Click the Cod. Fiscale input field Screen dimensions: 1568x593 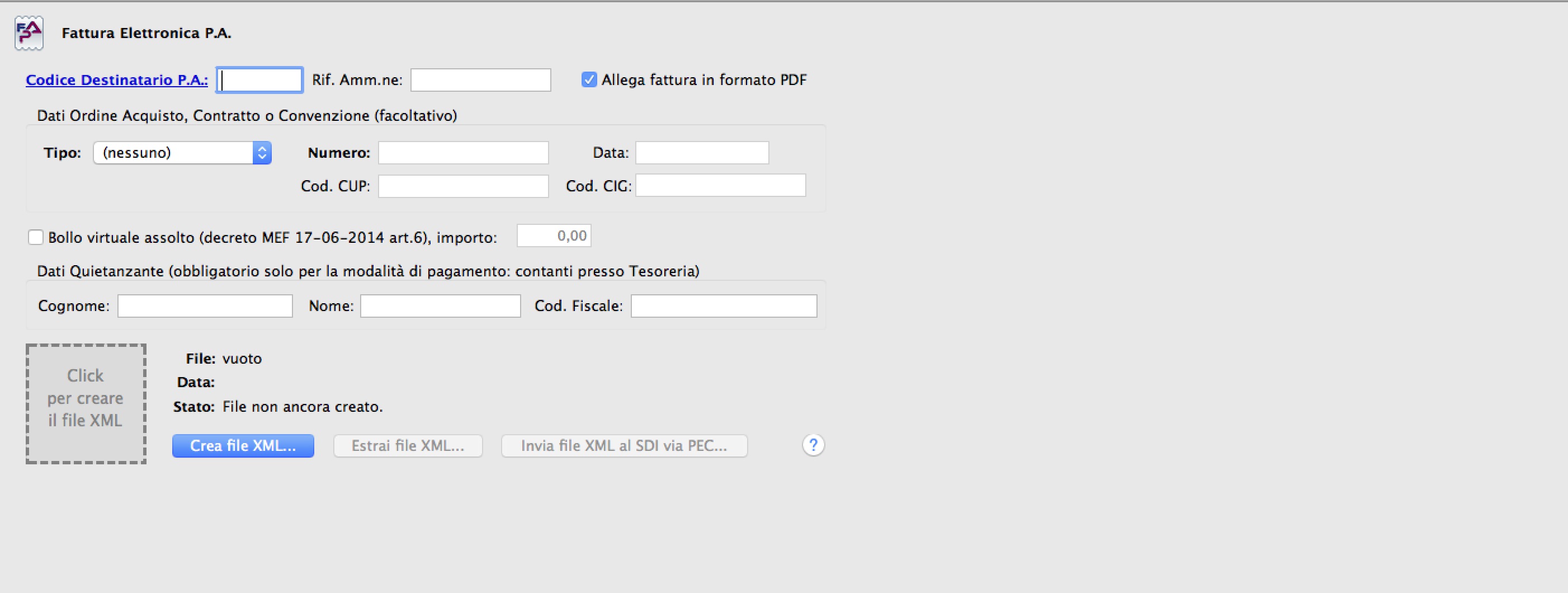[724, 305]
